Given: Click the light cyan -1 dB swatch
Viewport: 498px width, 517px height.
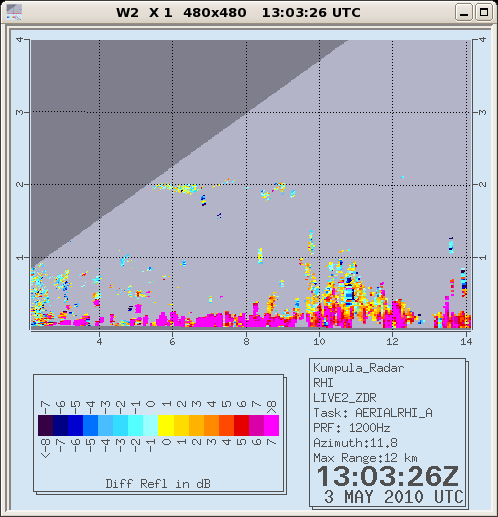Looking at the screenshot, I should click(151, 425).
